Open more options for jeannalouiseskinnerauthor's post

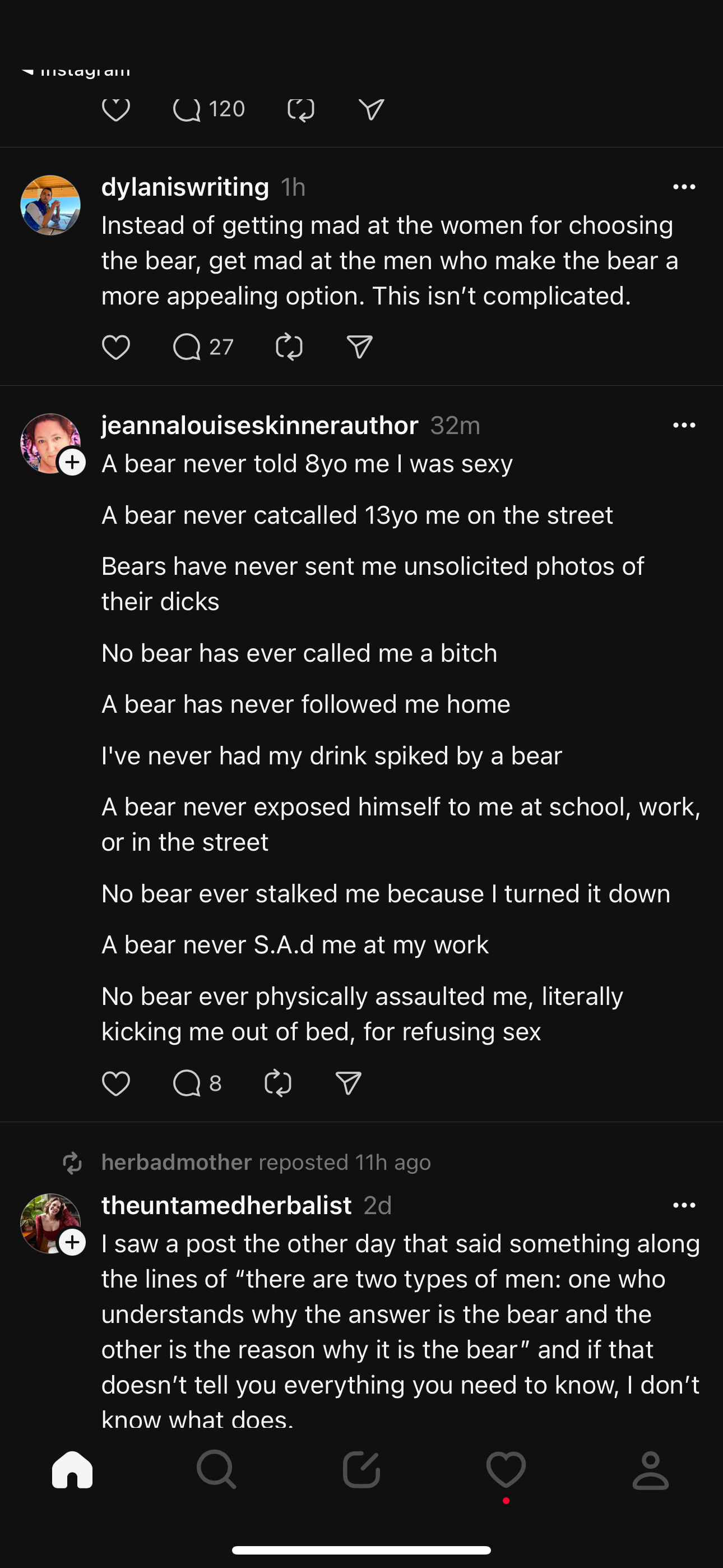[684, 426]
